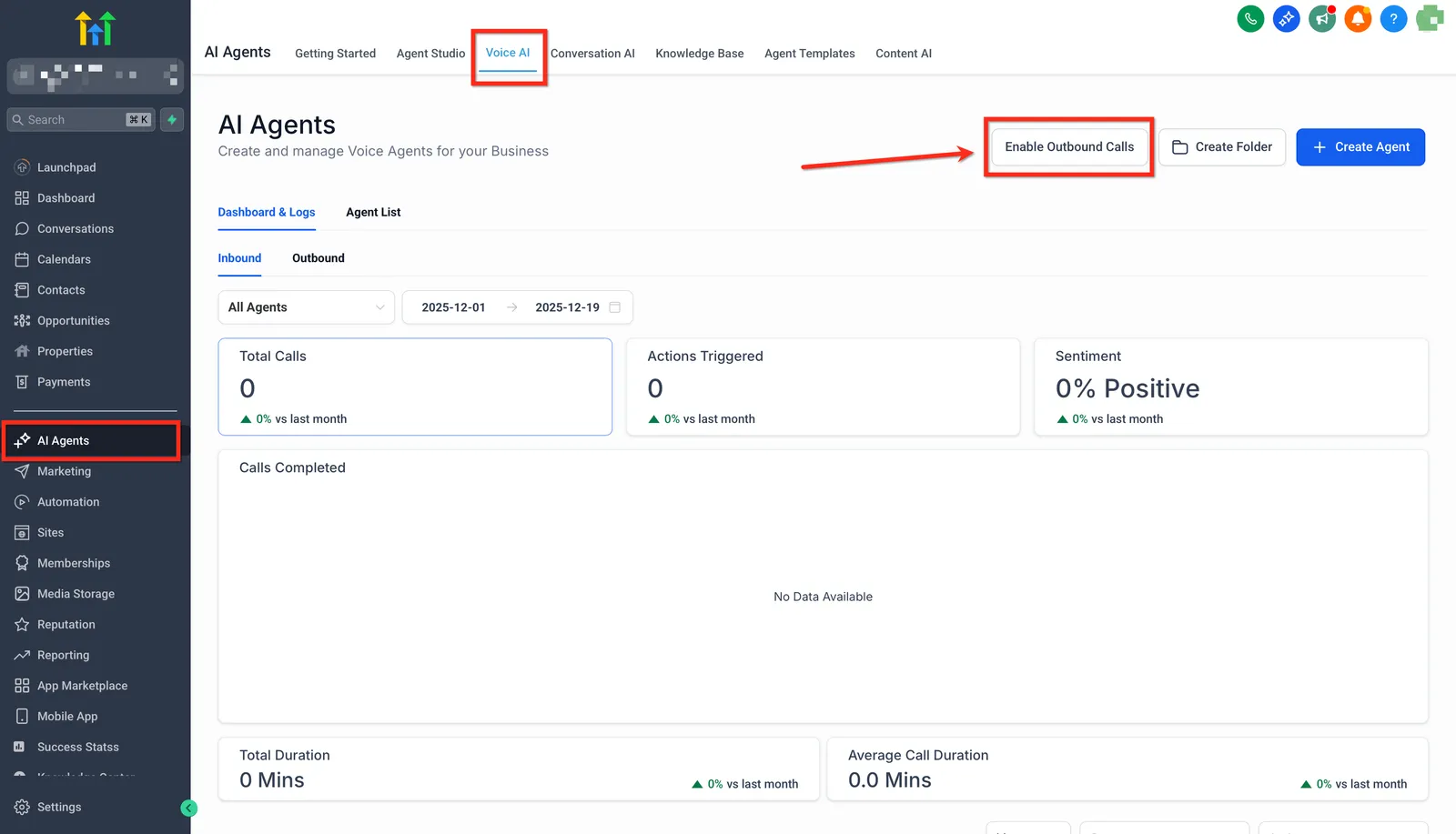Show Inbound call statistics
This screenshot has width=1456, height=834.
pyautogui.click(x=239, y=258)
